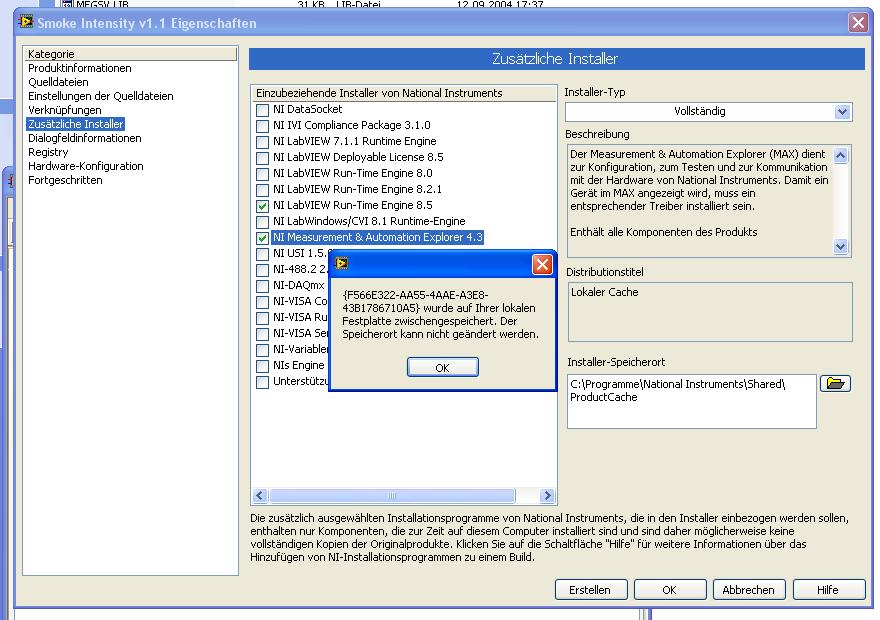
Task: Enable NI LabVIEW Run-Time Engine 8.0 checkbox
Action: 262,174
